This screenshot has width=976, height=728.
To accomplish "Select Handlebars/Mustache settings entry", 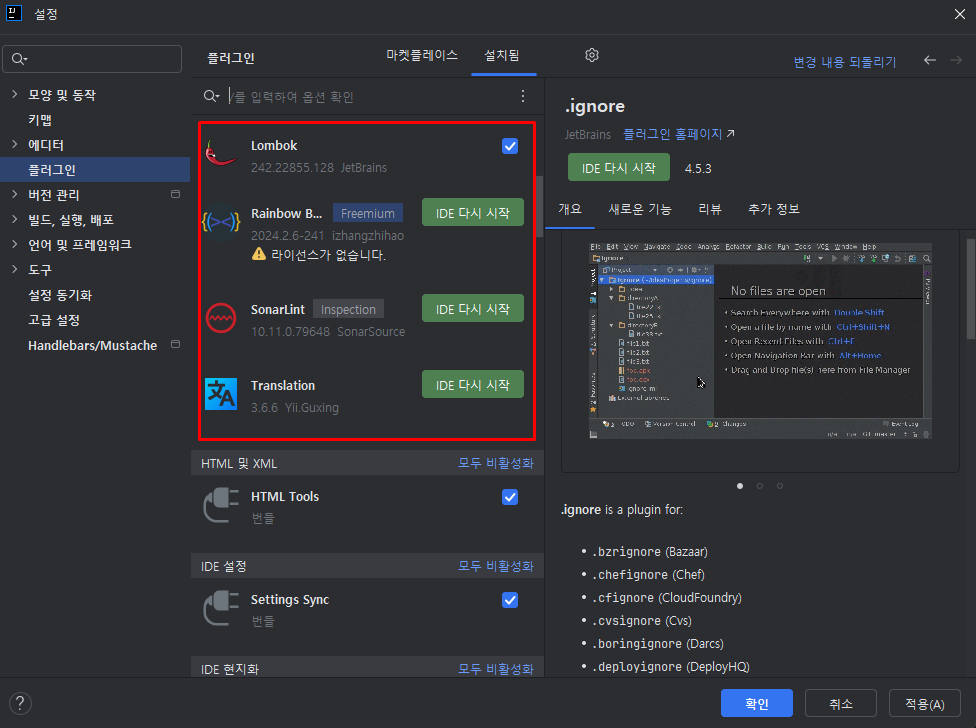I will pos(92,345).
